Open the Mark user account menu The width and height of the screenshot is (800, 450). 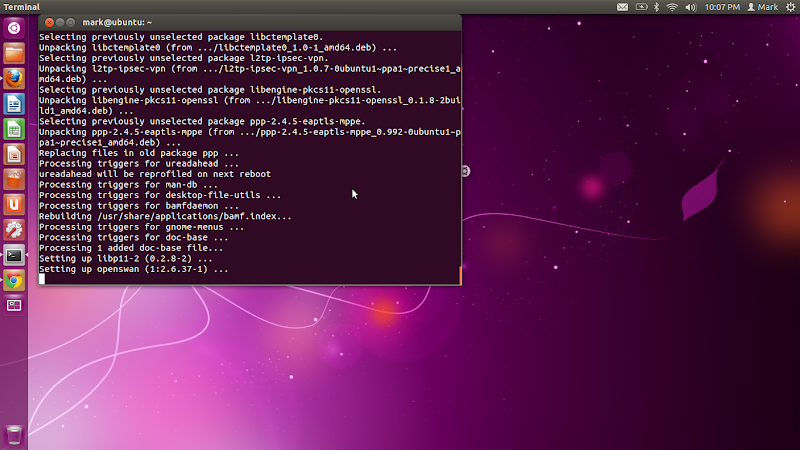click(x=763, y=7)
